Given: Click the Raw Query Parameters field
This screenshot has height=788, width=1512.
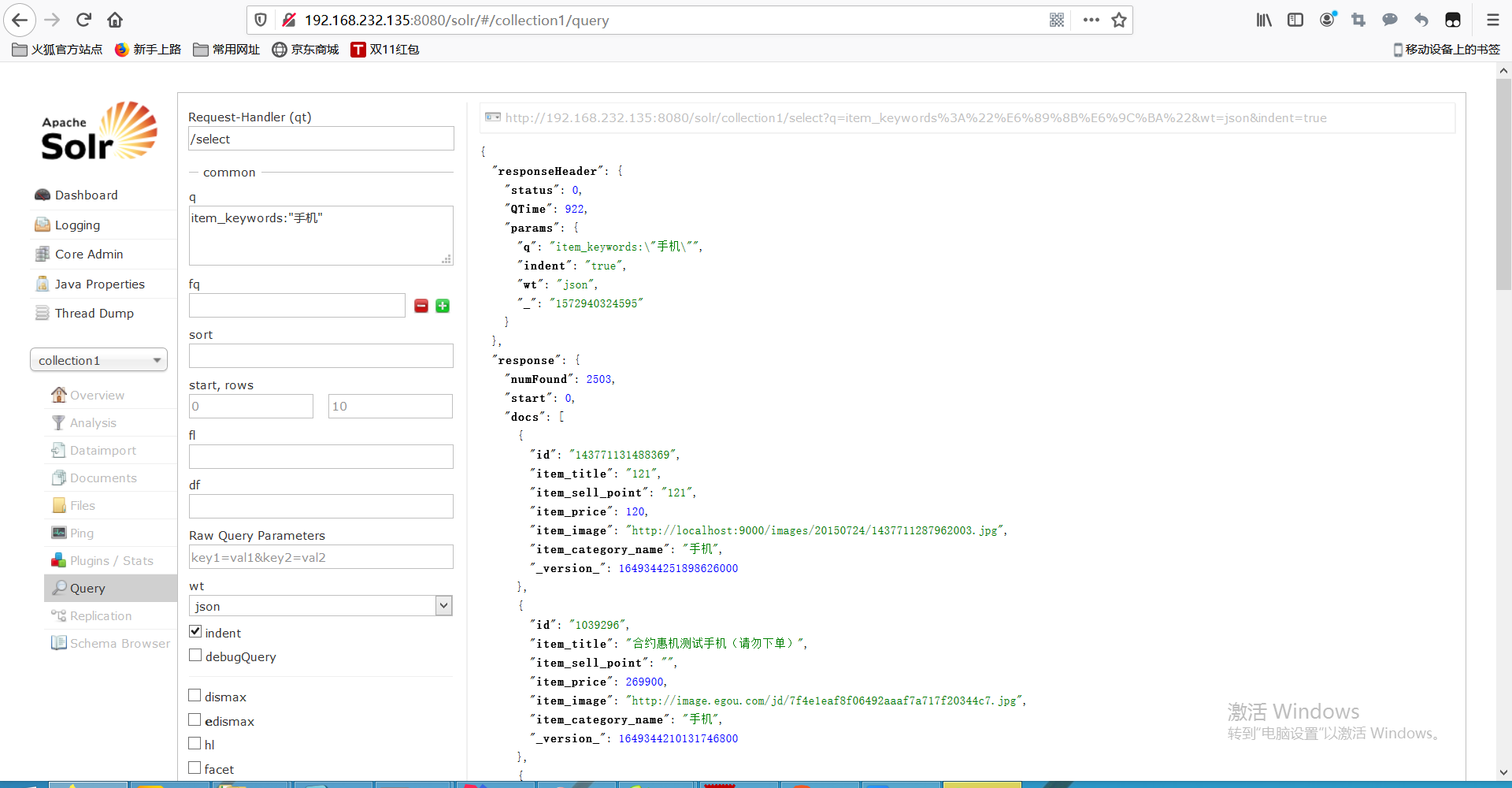Looking at the screenshot, I should (x=321, y=557).
